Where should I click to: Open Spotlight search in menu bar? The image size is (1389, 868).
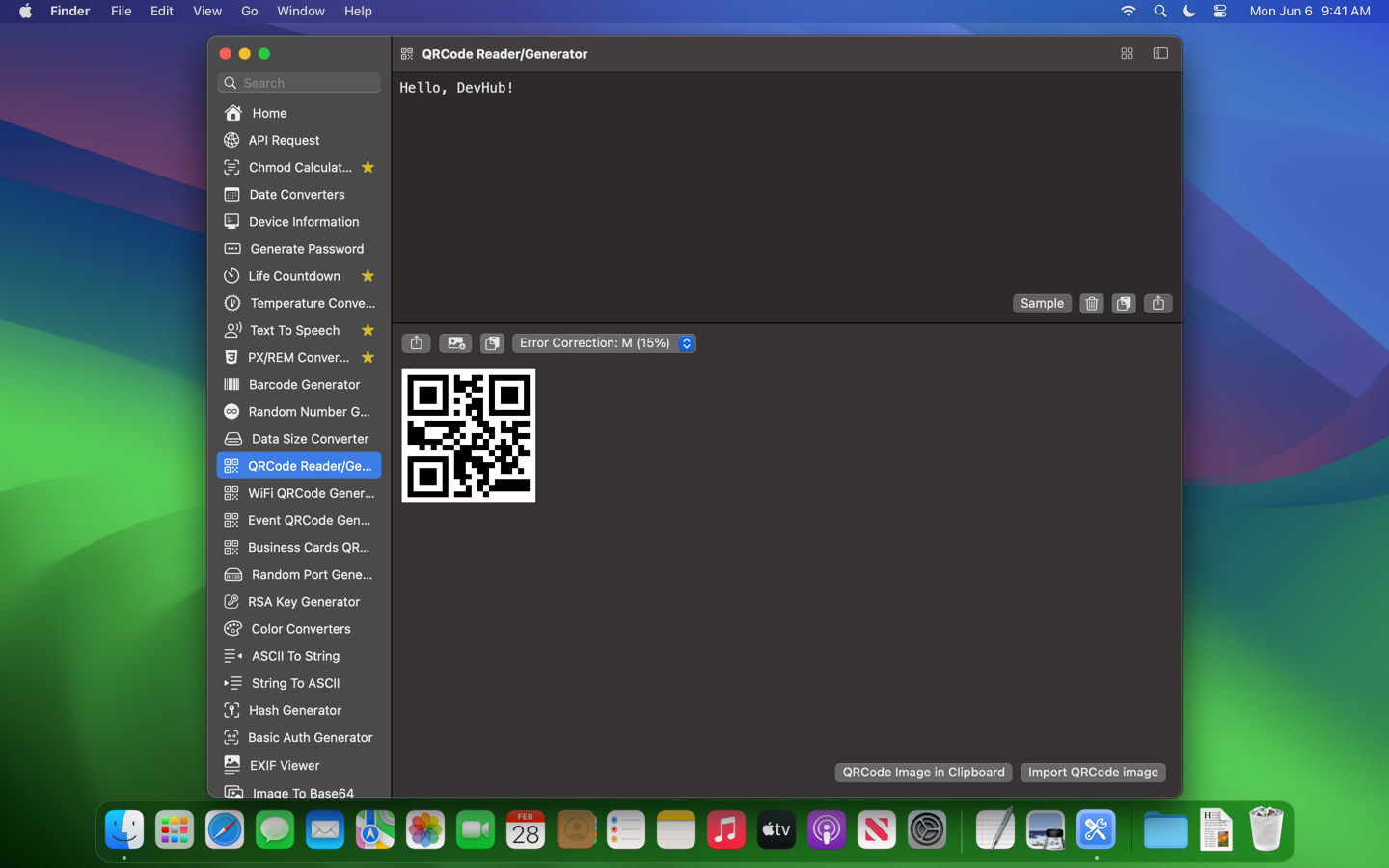[x=1159, y=11]
